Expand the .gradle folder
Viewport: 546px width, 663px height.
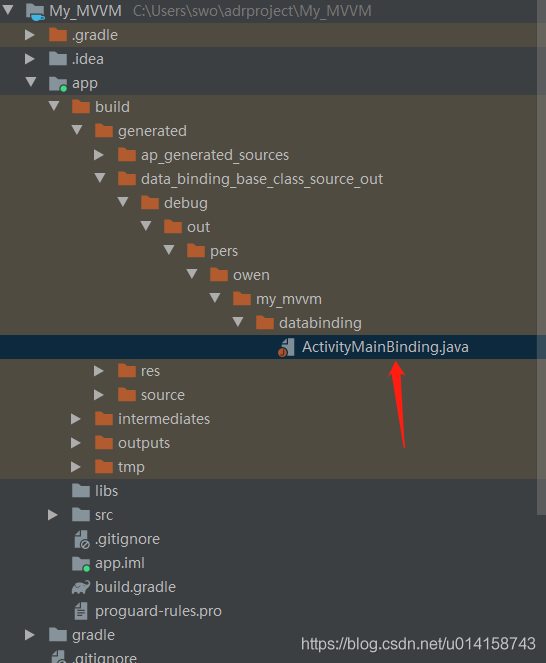(30, 35)
